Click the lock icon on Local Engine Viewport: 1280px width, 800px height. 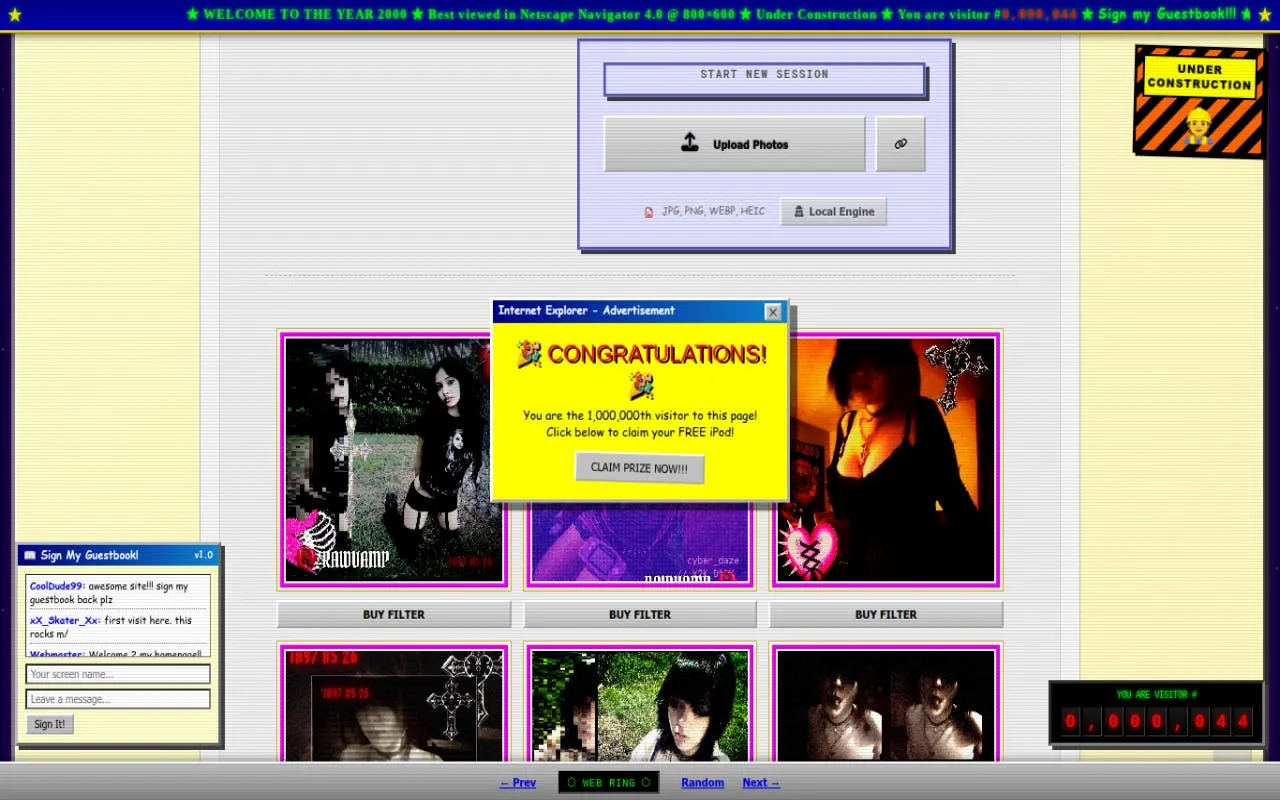799,212
